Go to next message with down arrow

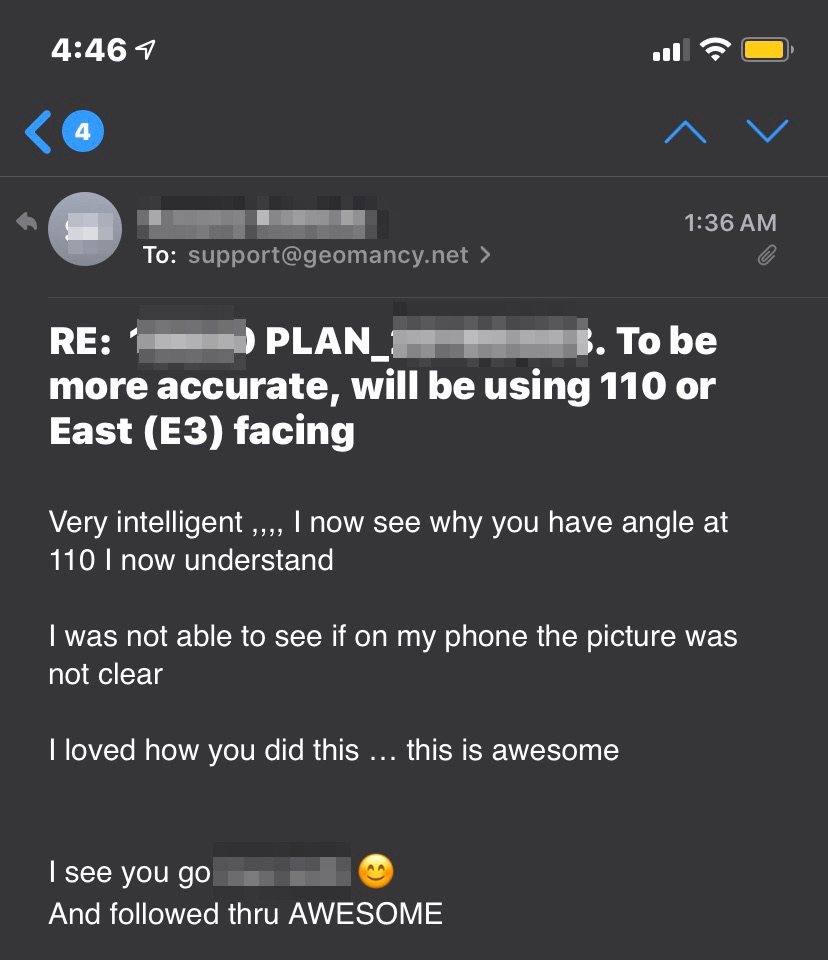point(767,131)
